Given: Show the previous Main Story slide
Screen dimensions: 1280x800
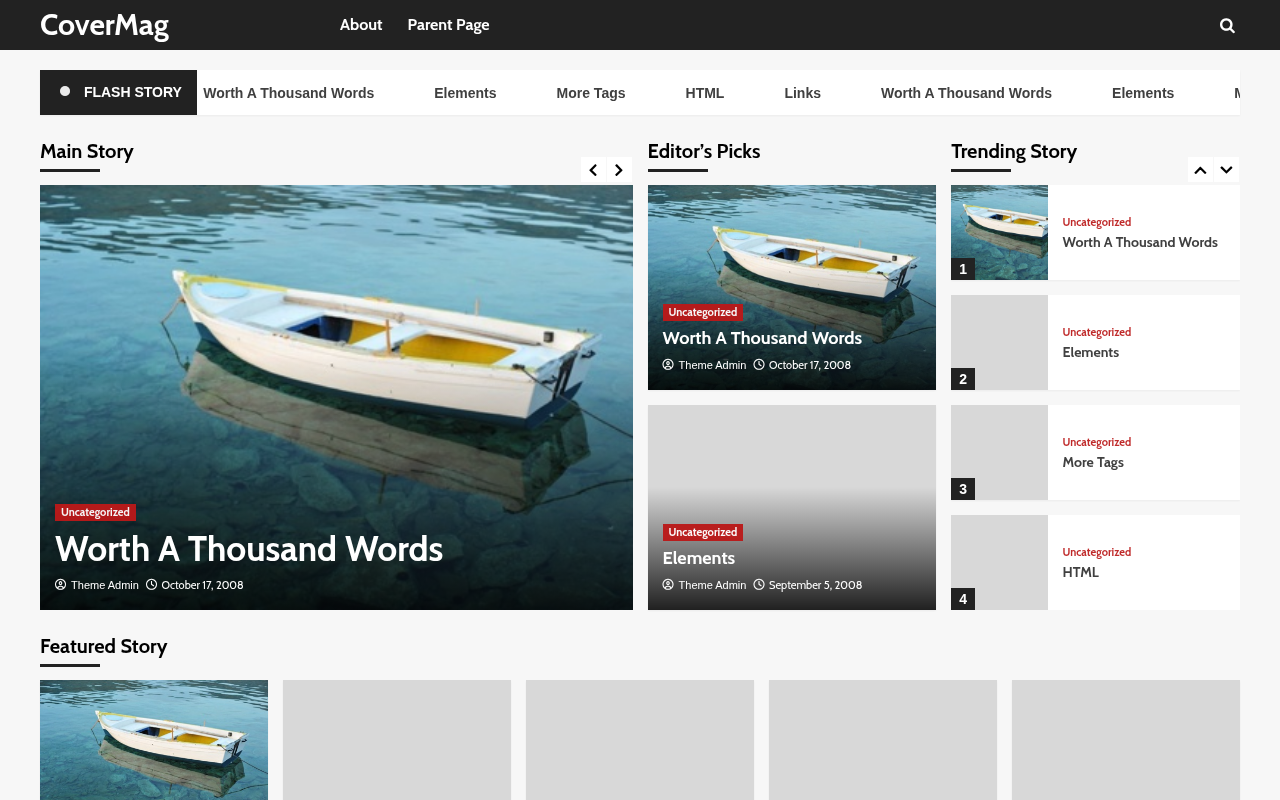Looking at the screenshot, I should 593,170.
